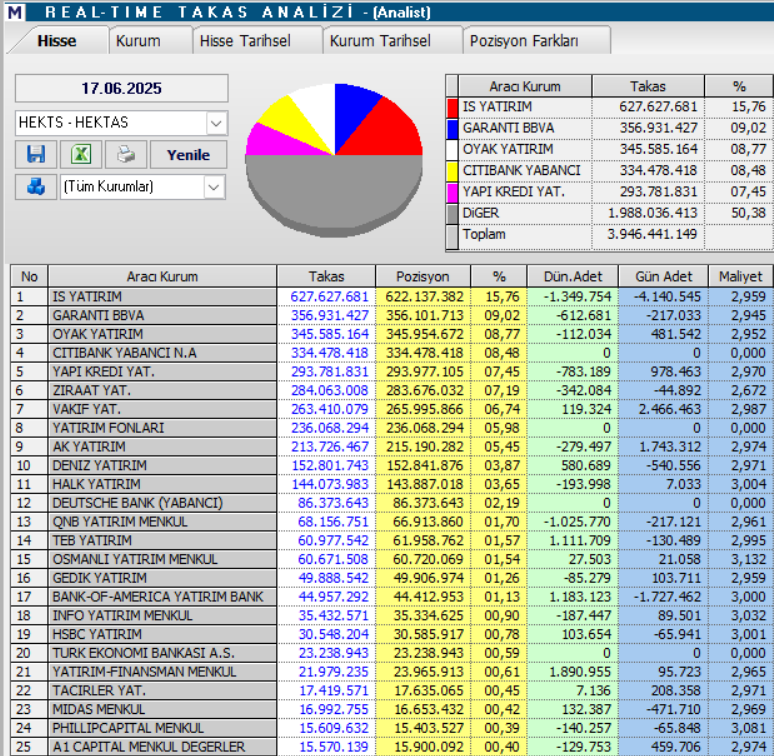Click the save (floppy disk) icon
The width and height of the screenshot is (774, 756).
click(x=36, y=154)
